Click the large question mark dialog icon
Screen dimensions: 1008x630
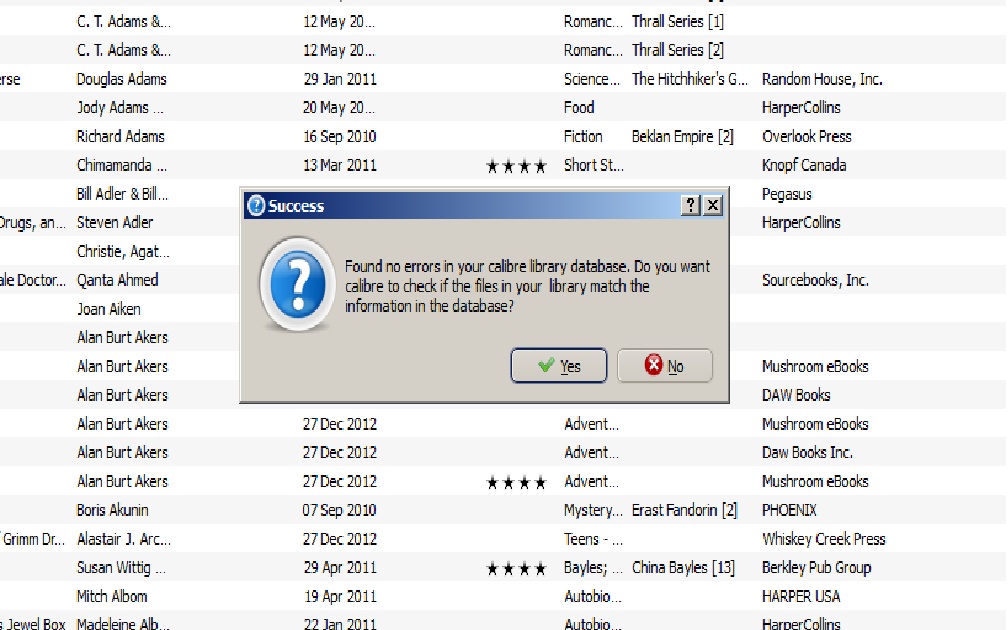point(297,284)
